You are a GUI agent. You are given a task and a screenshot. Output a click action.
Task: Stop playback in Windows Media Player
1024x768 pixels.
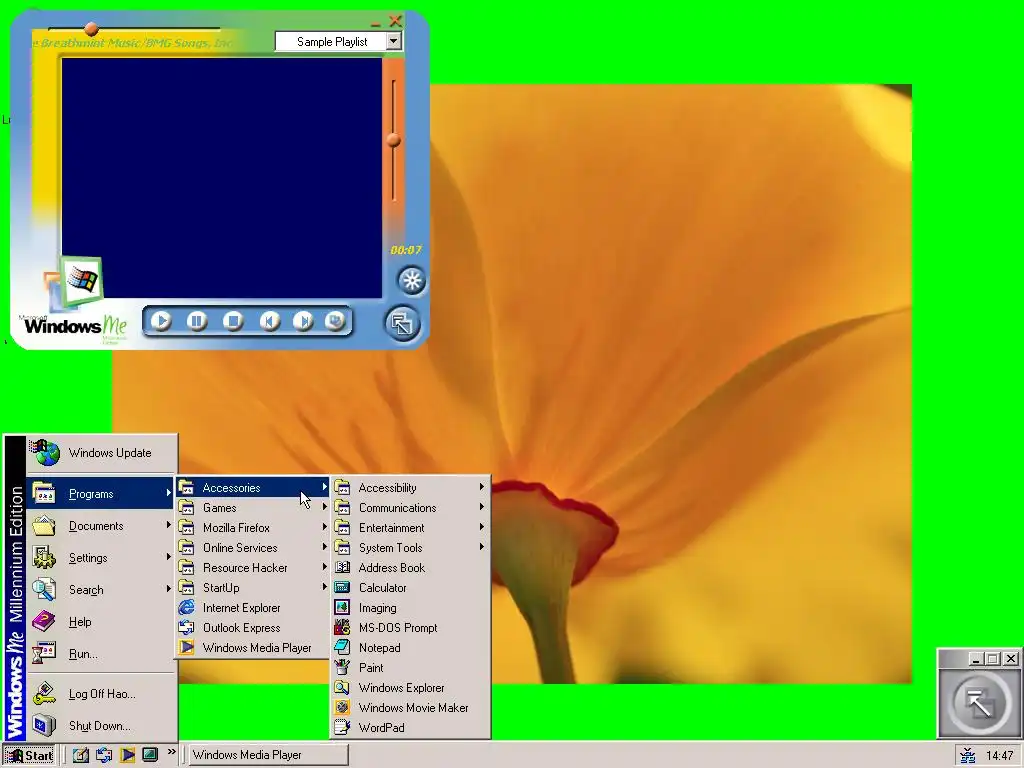coord(233,321)
